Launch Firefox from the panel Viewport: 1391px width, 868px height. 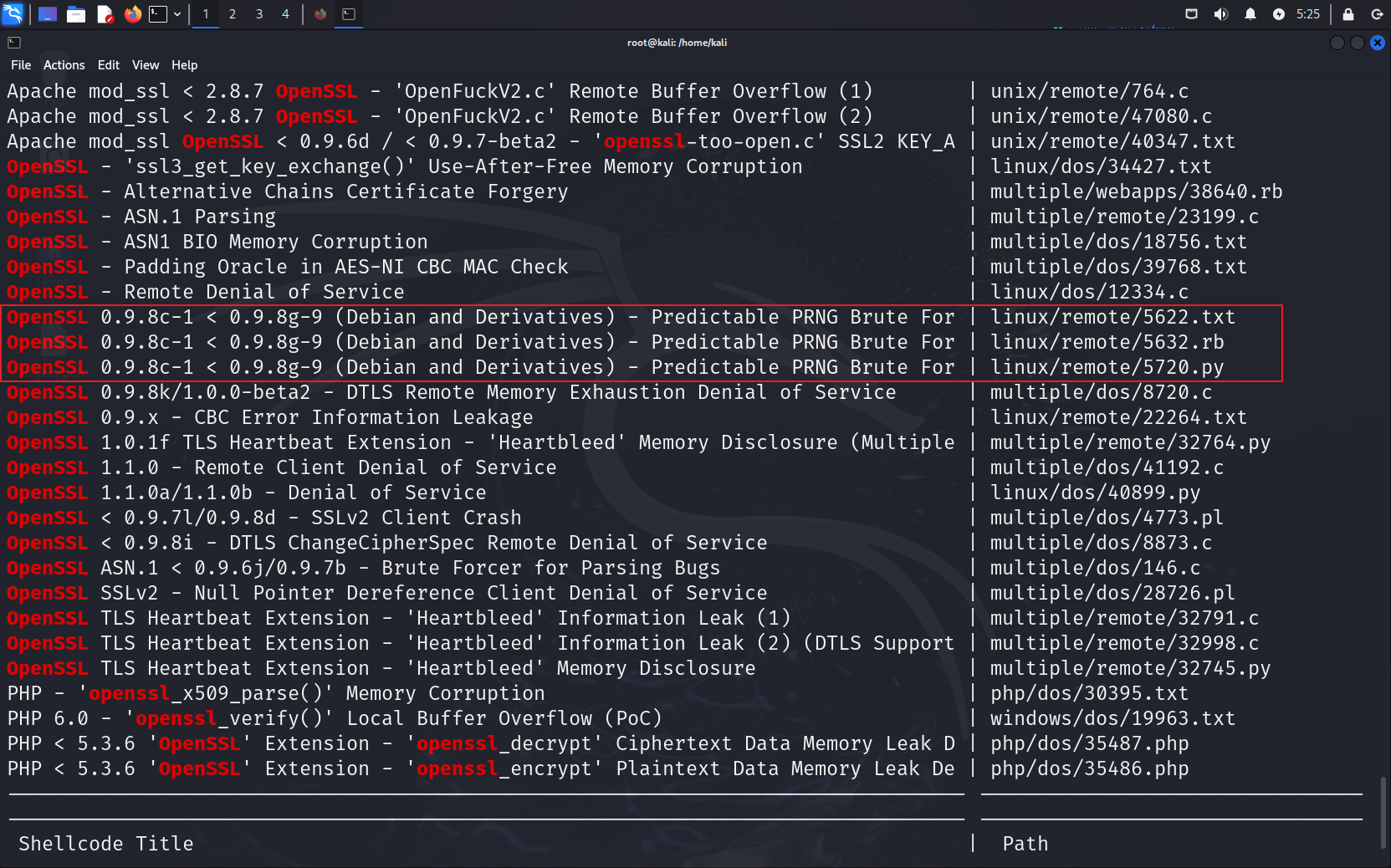tap(132, 14)
